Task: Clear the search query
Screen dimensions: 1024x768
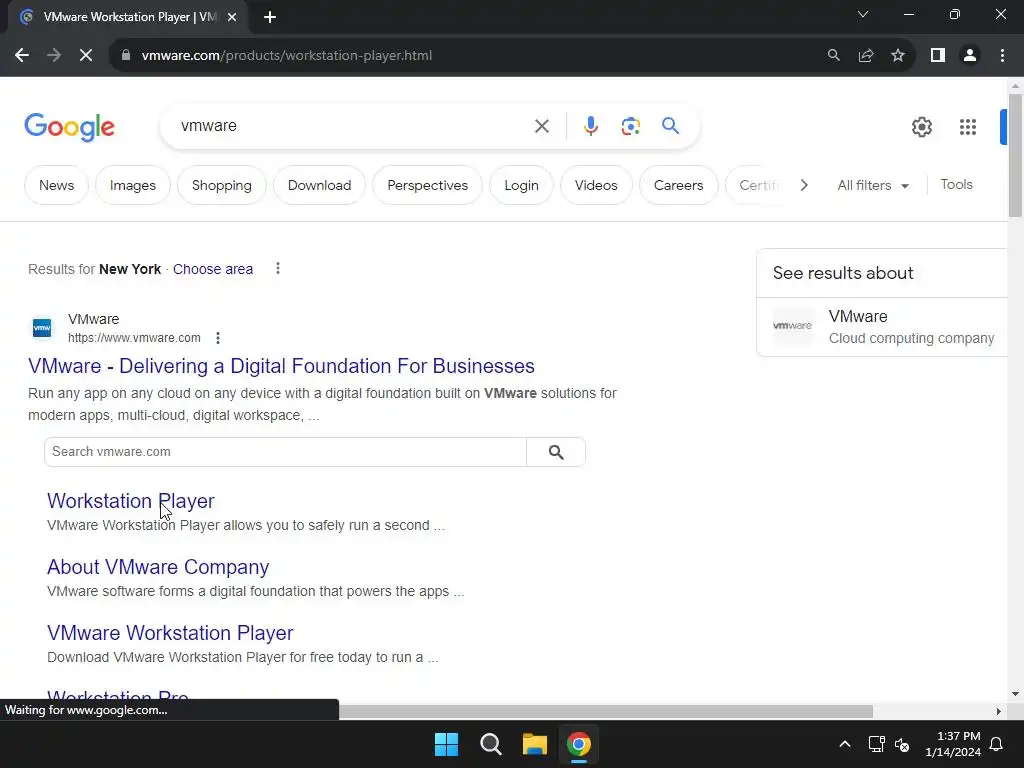Action: tap(541, 126)
